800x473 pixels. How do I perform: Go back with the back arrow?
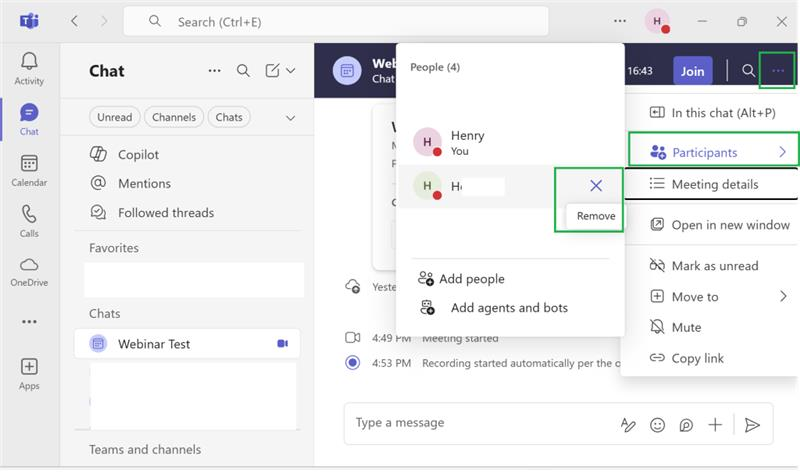pos(74,21)
